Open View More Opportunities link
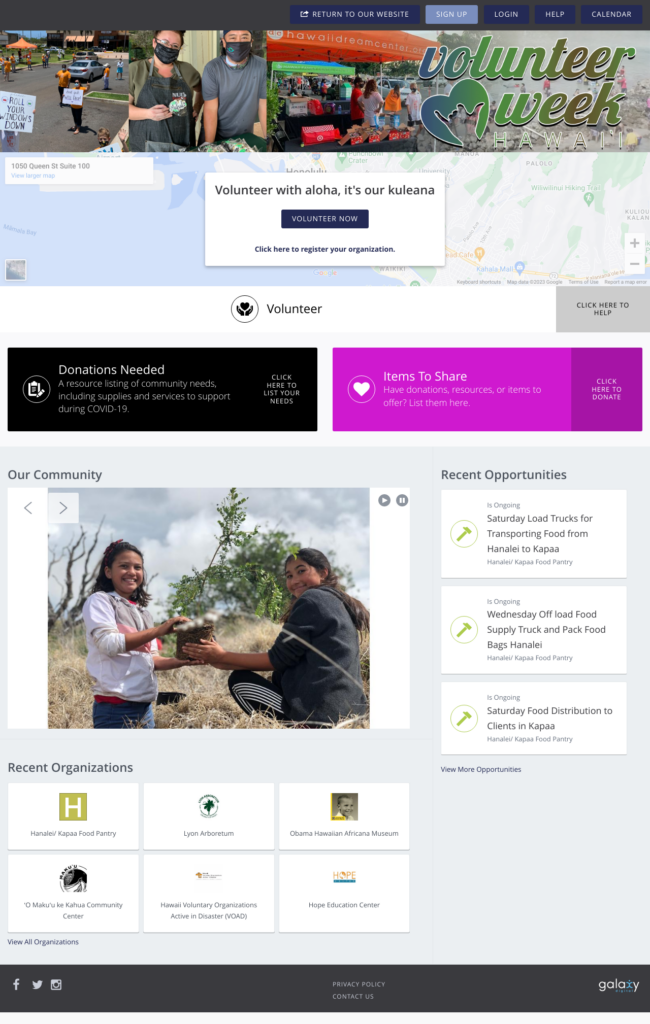Image resolution: width=650 pixels, height=1024 pixels. tap(481, 769)
